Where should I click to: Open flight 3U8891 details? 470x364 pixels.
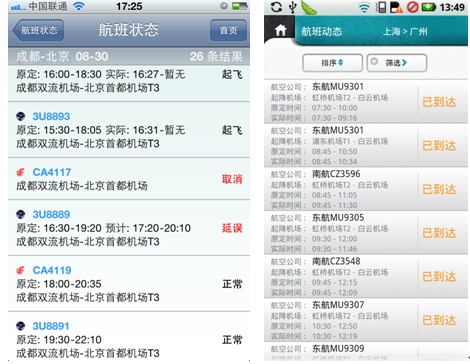pos(129,337)
